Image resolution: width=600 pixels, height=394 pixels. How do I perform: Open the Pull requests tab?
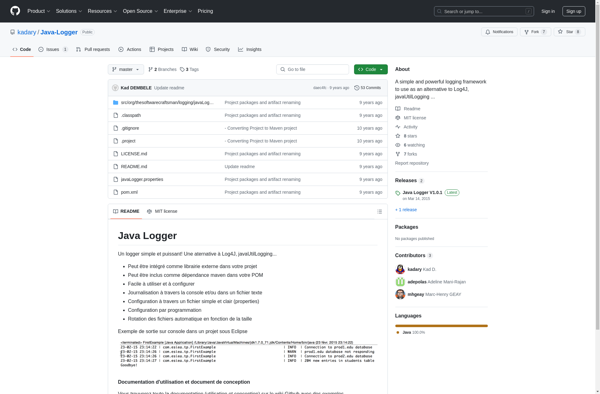pos(93,49)
